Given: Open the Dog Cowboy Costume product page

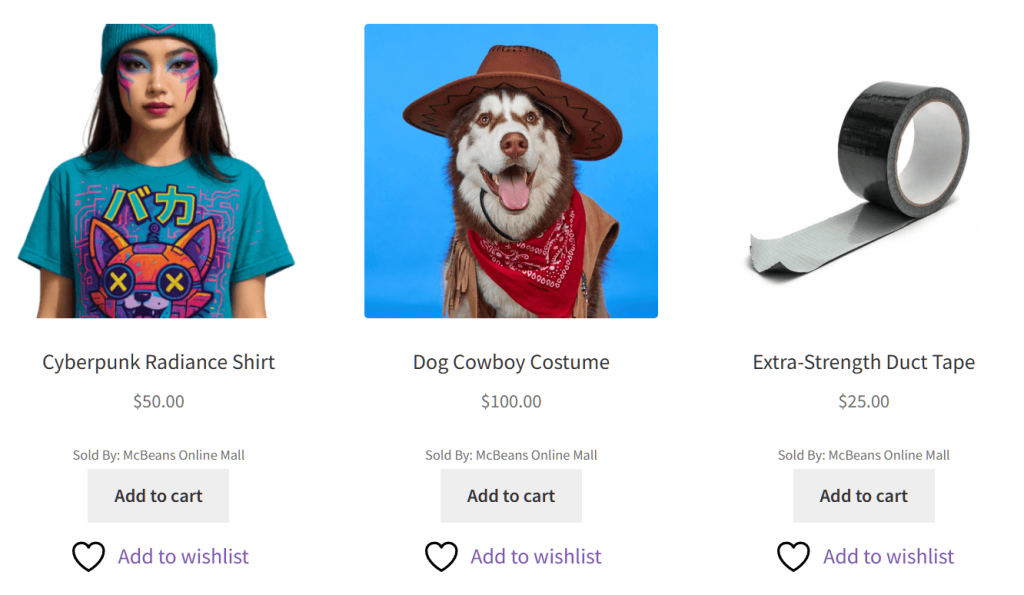Looking at the screenshot, I should pos(511,362).
